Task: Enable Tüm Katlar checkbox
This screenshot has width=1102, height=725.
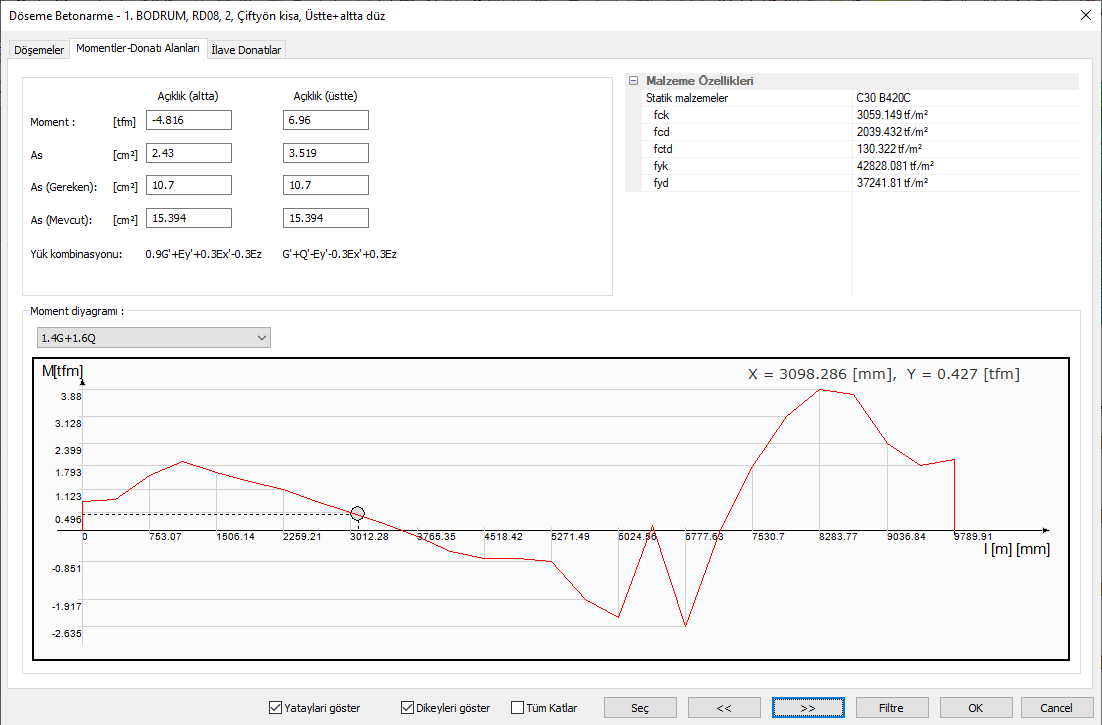Action: tap(517, 708)
